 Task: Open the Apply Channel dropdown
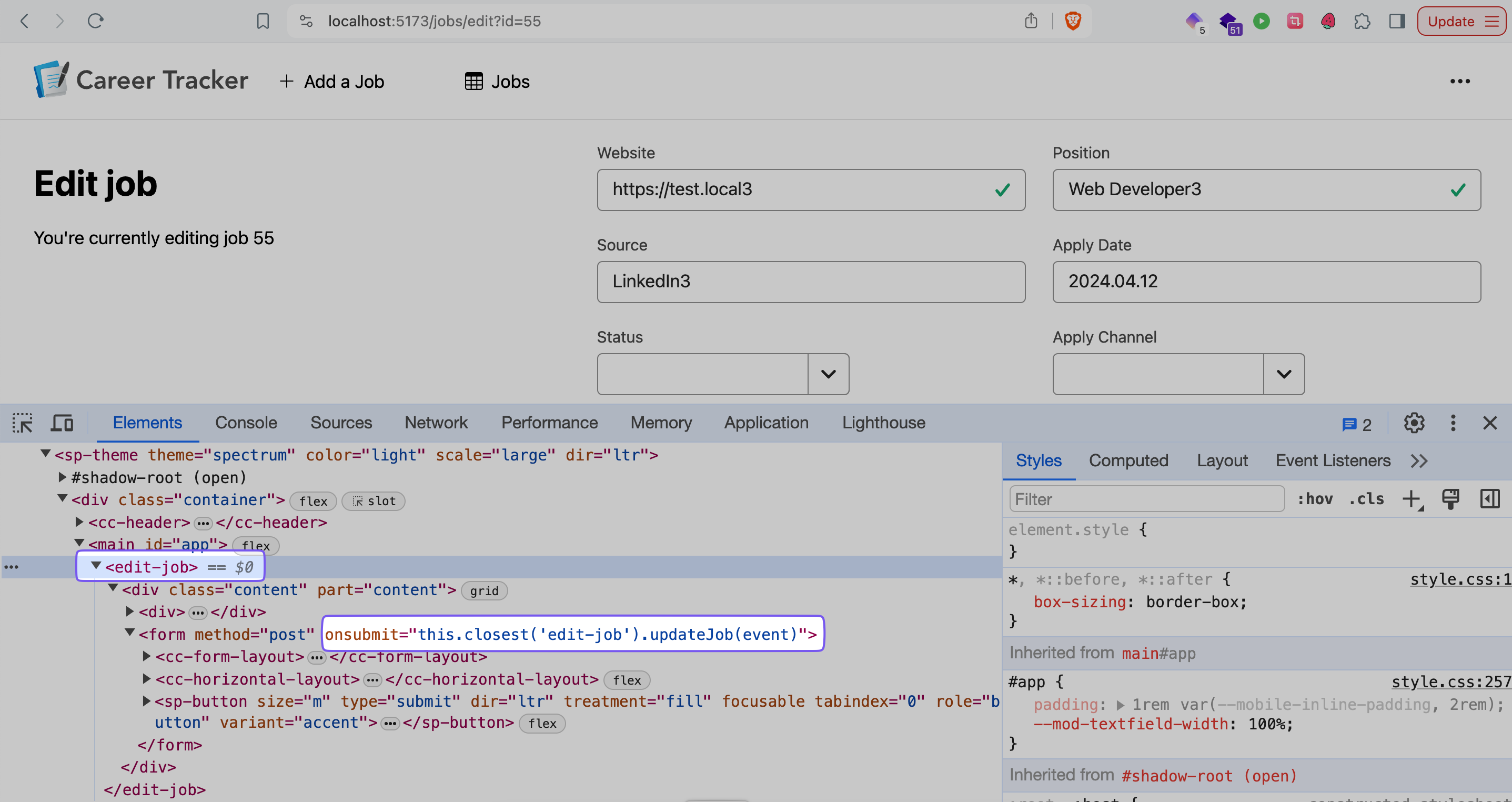(1284, 373)
